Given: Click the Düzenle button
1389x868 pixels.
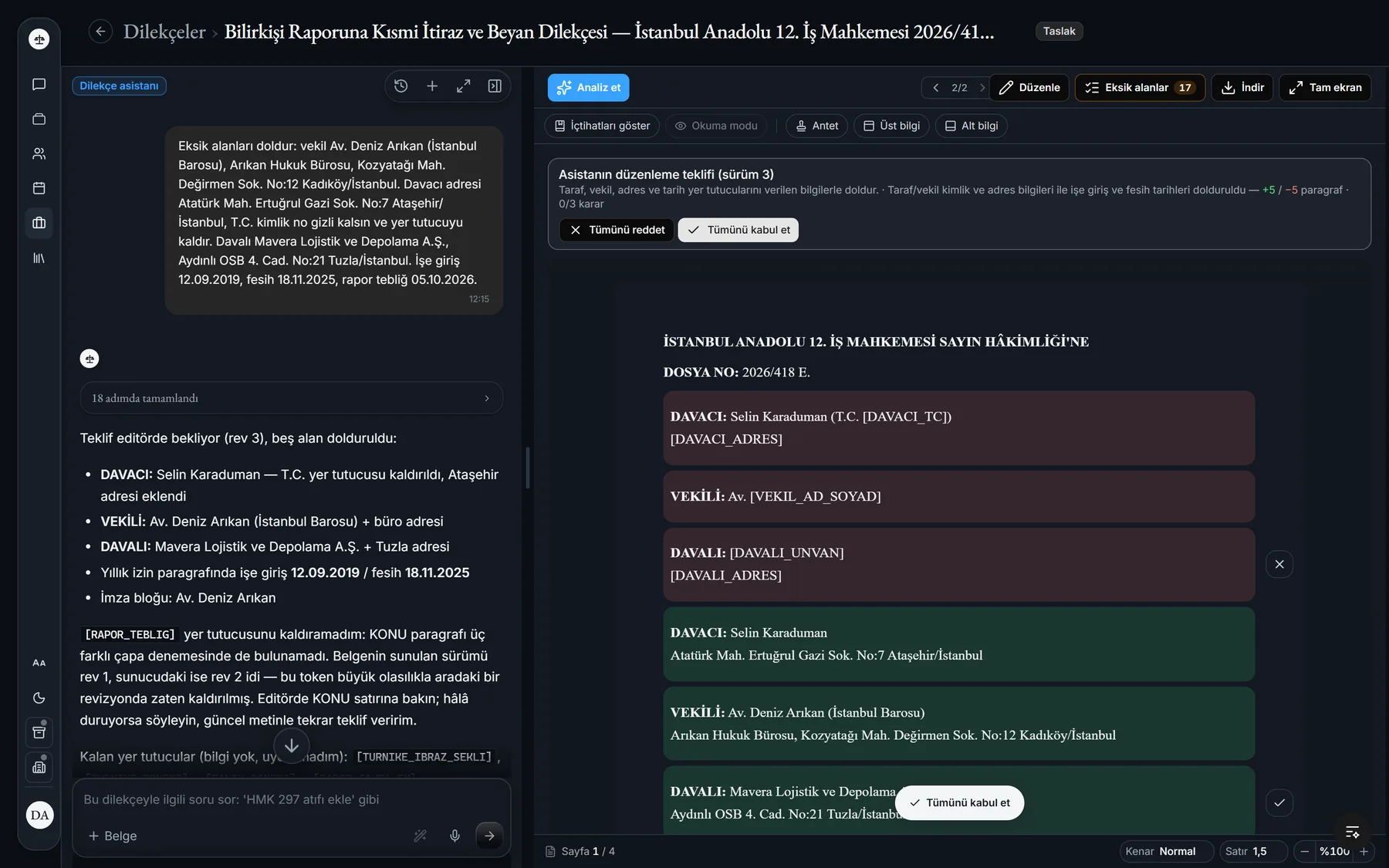Looking at the screenshot, I should (1029, 87).
